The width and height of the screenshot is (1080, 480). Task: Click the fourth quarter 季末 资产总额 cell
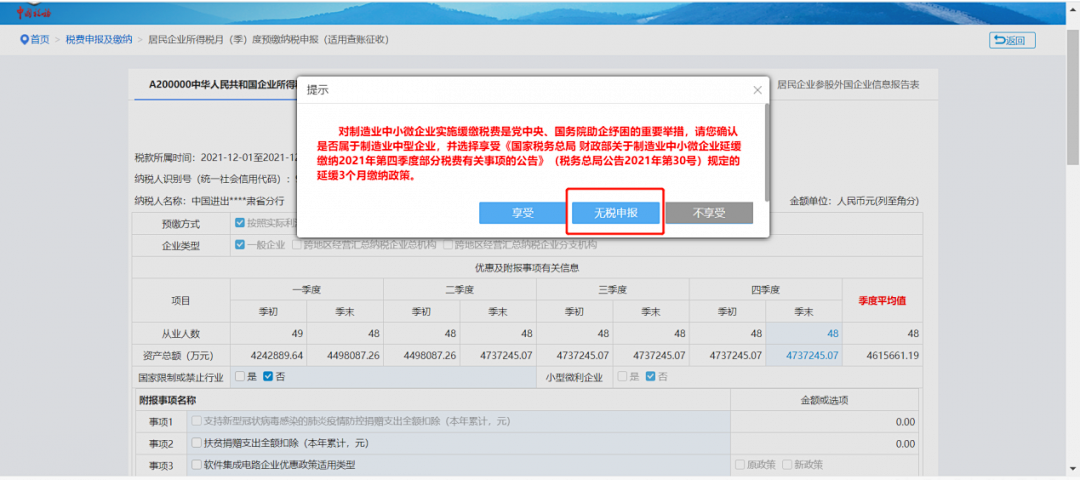(804, 355)
